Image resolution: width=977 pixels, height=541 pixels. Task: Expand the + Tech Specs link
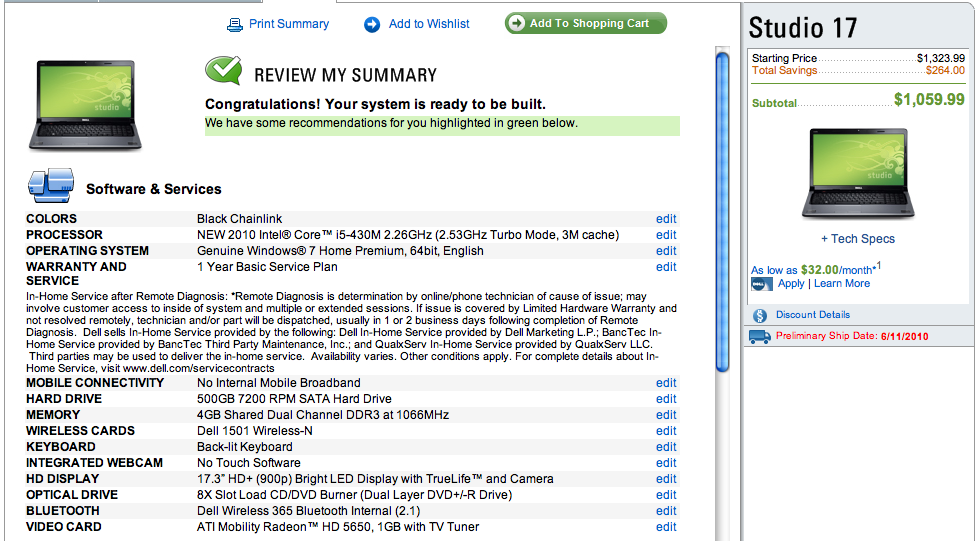click(857, 239)
